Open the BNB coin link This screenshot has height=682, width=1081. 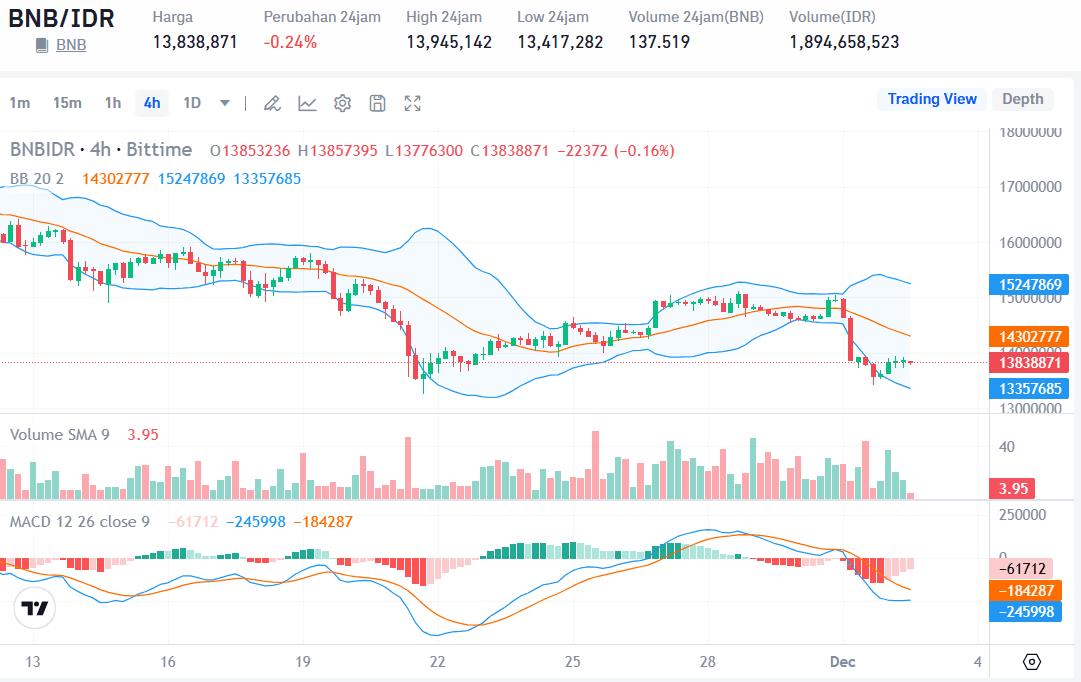pos(70,45)
